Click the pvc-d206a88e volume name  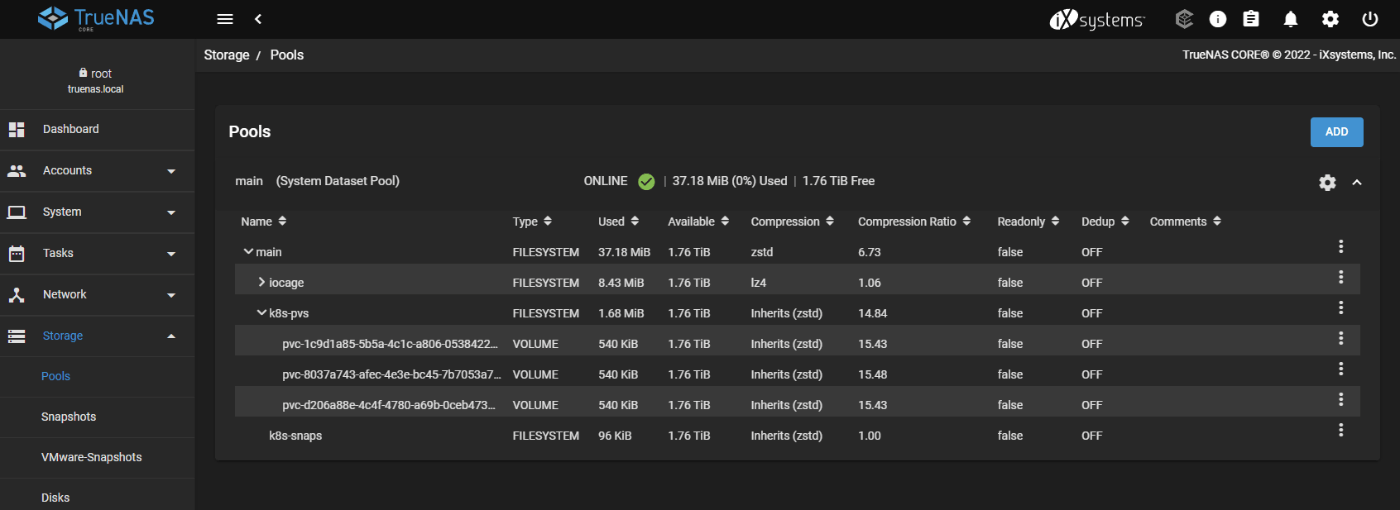[390, 405]
